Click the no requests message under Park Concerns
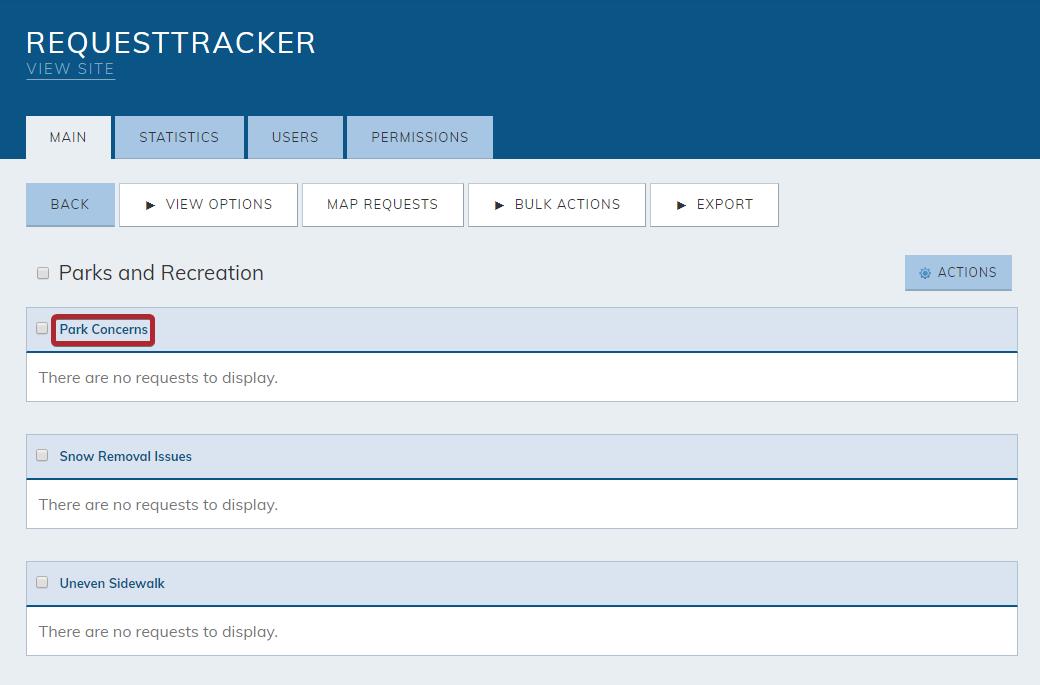1040x685 pixels. pyautogui.click(x=159, y=378)
